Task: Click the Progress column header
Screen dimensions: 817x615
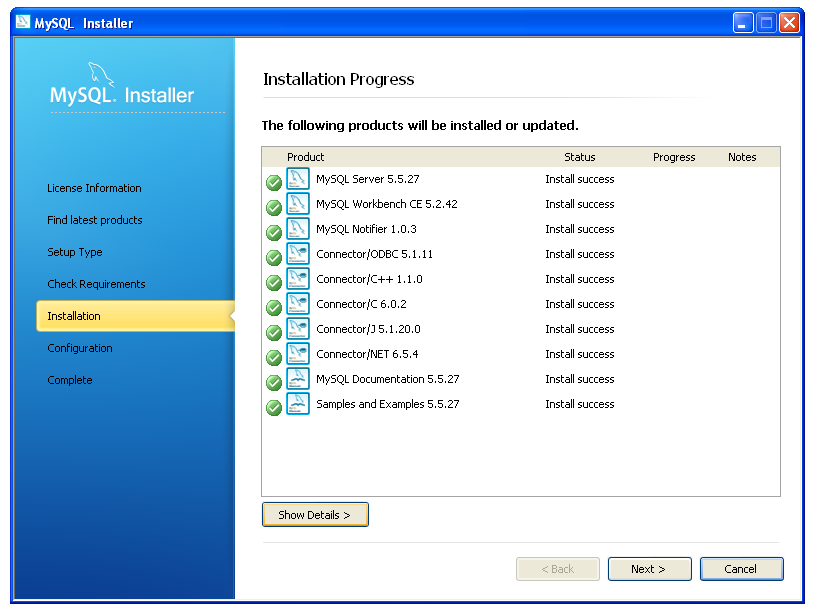Action: click(x=674, y=157)
